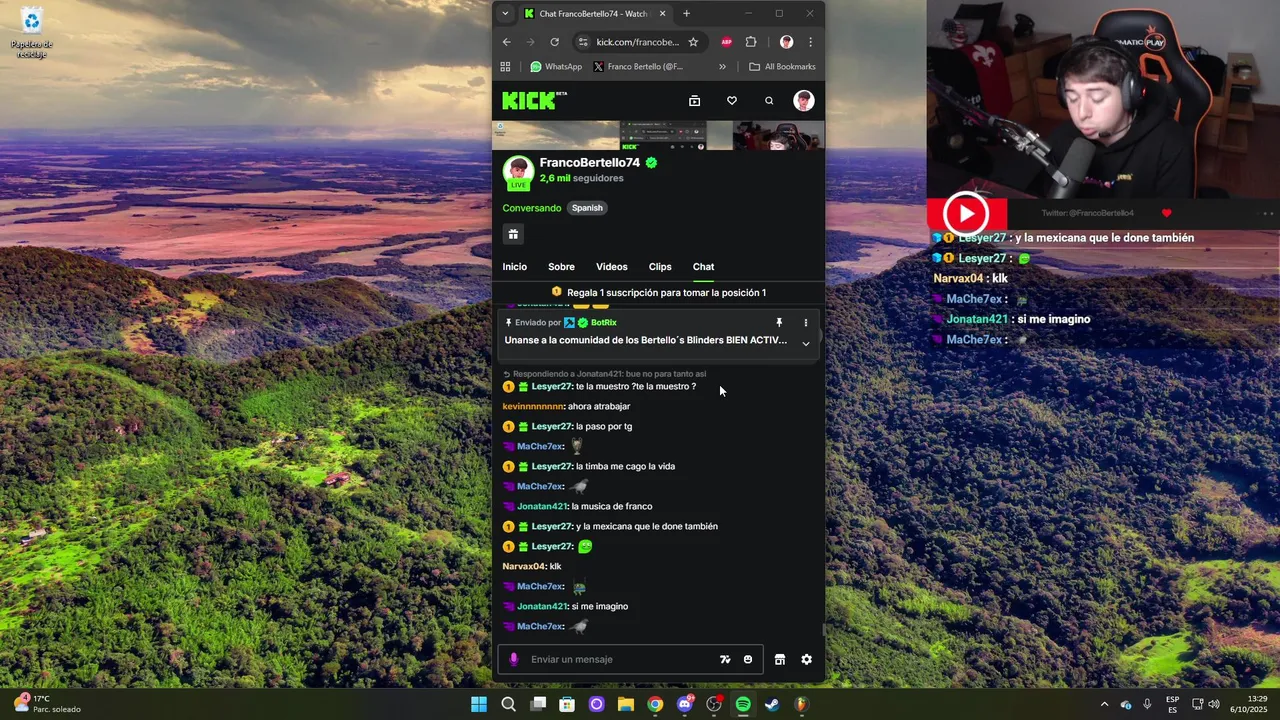Click the kevinnnnnnnn username in chat
Screen dimensions: 1280x720
(x=533, y=407)
